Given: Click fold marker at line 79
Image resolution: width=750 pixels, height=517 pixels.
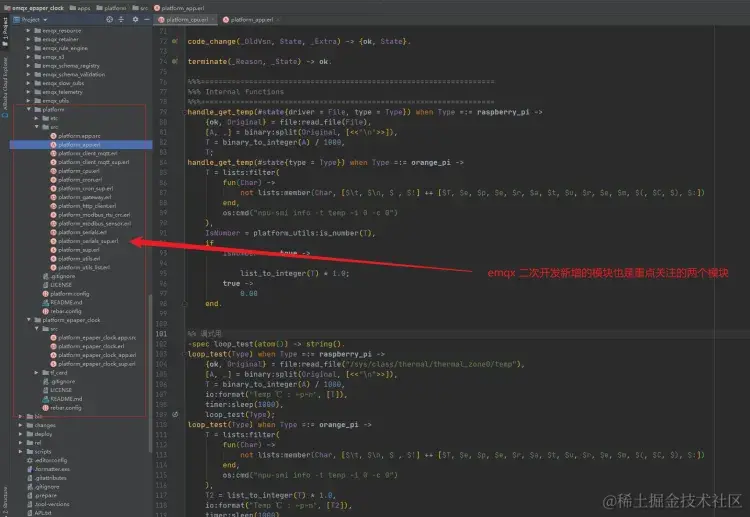Looking at the screenshot, I should 184,112.
